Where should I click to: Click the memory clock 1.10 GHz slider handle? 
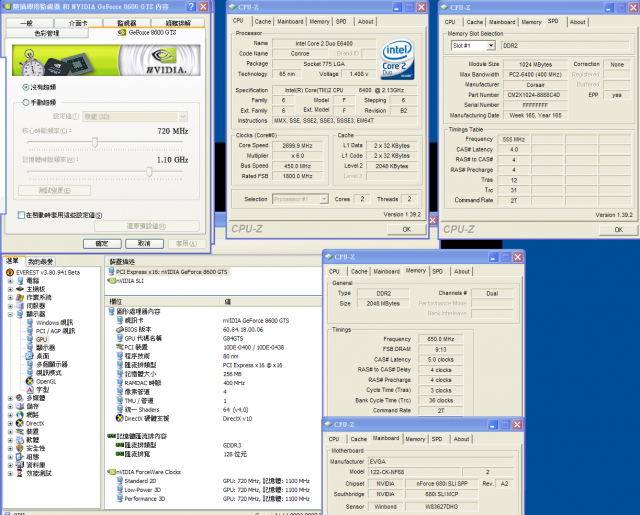pyautogui.click(x=149, y=172)
